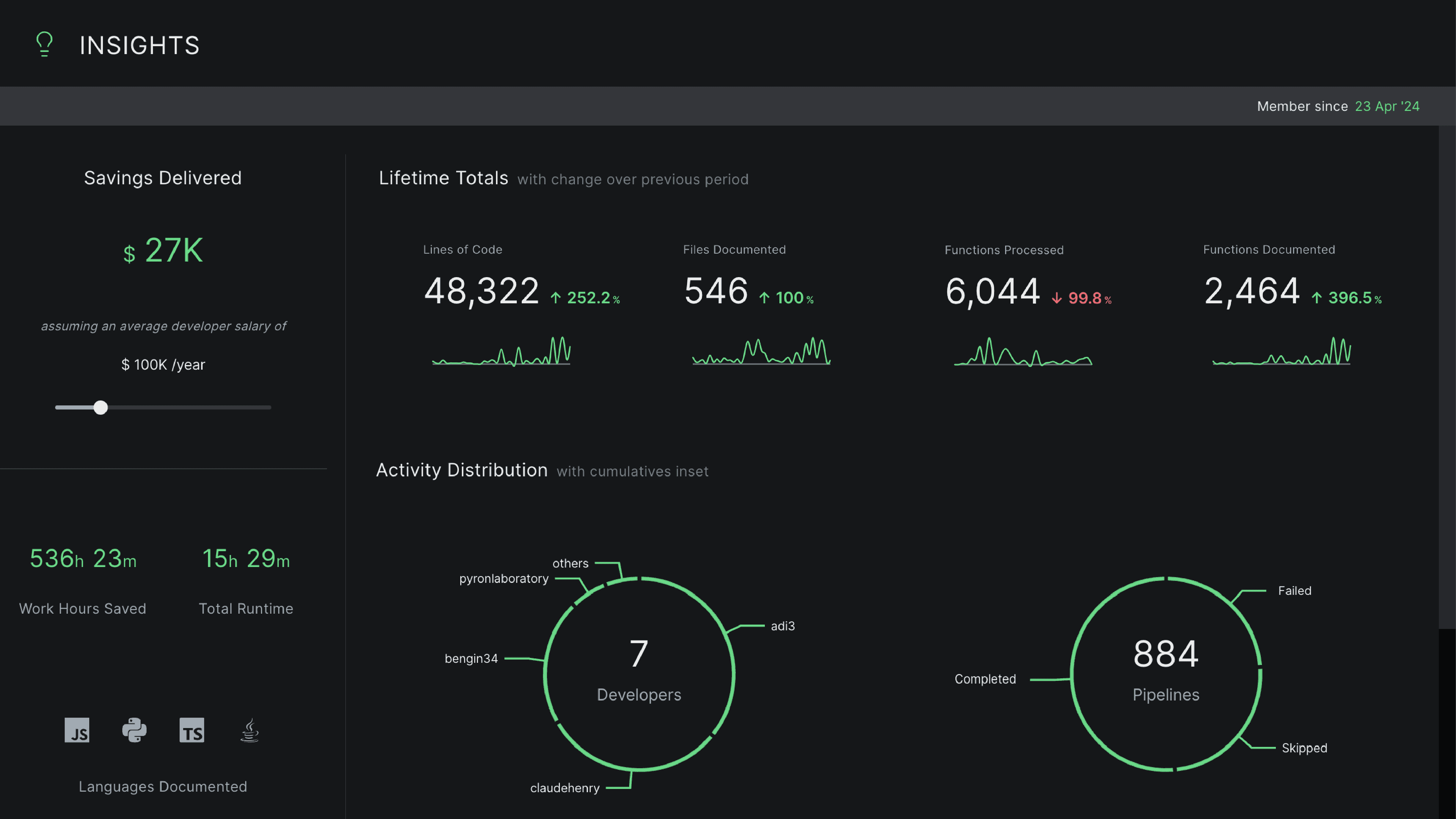Select the bengin34 segment on developers chart
Viewport: 1456px width, 819px height.
click(x=471, y=659)
